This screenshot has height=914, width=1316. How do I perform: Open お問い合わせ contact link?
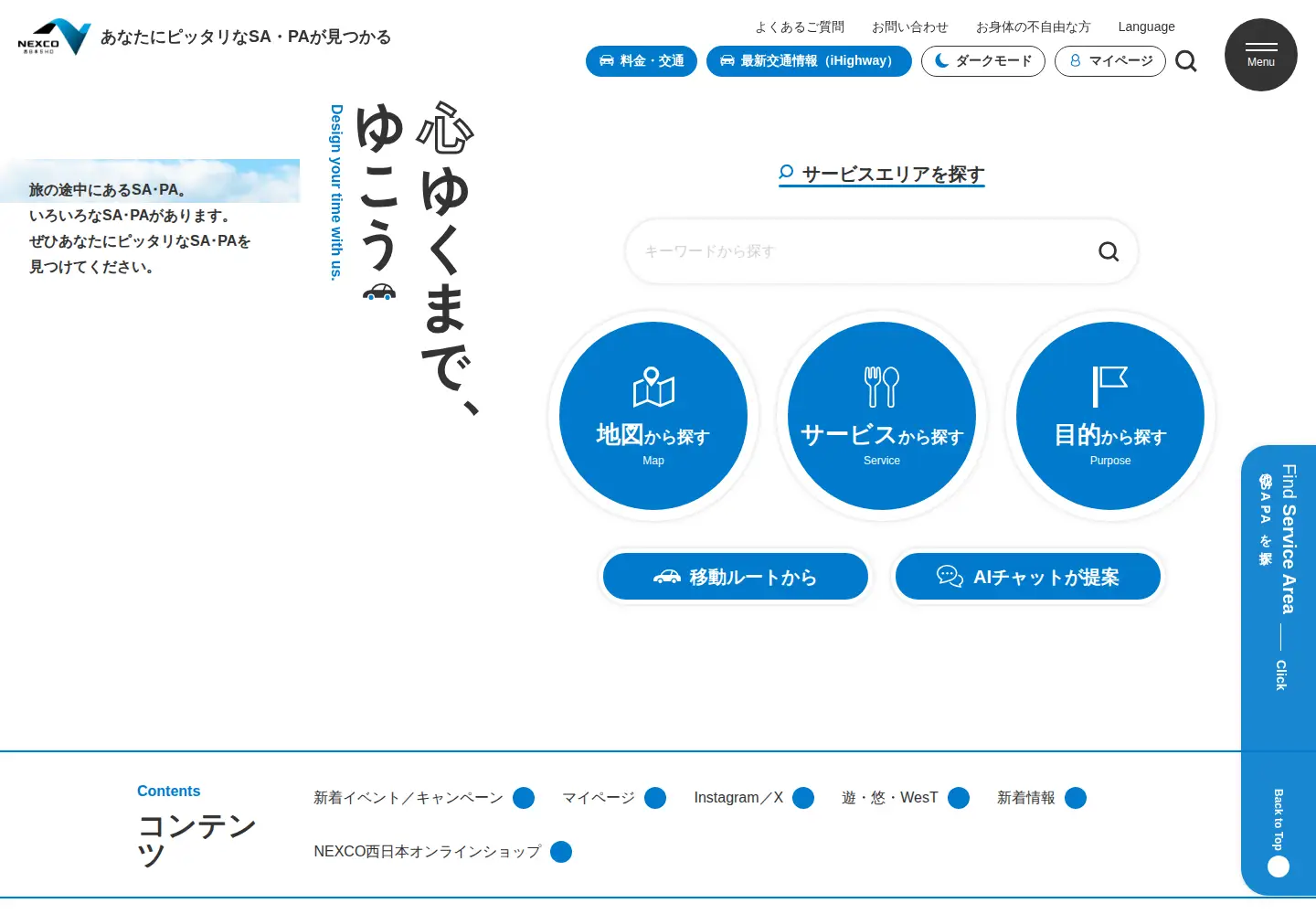[x=910, y=27]
